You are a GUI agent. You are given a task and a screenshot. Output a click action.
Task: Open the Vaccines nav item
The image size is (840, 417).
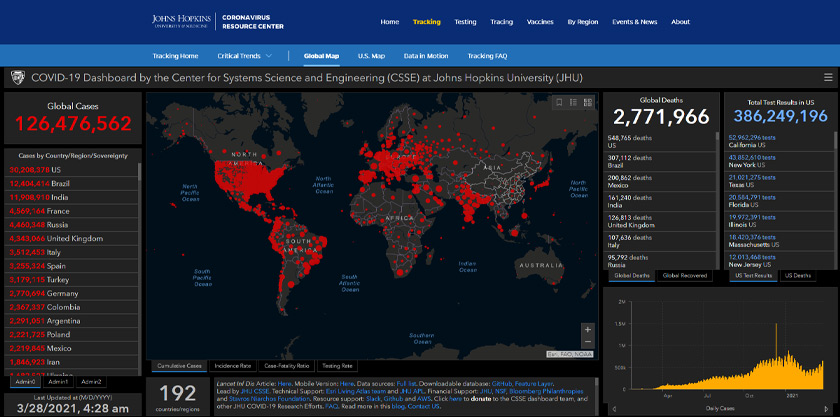click(540, 22)
